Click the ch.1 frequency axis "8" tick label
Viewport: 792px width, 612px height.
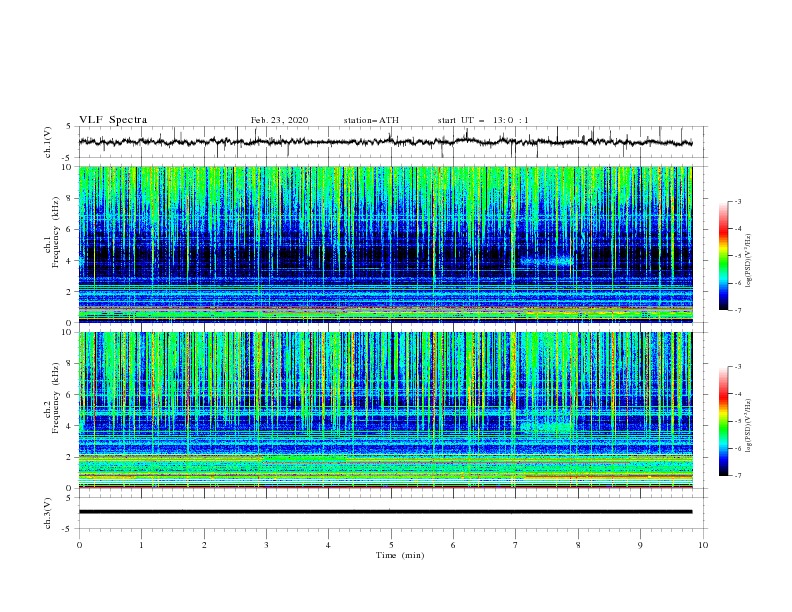coord(68,198)
